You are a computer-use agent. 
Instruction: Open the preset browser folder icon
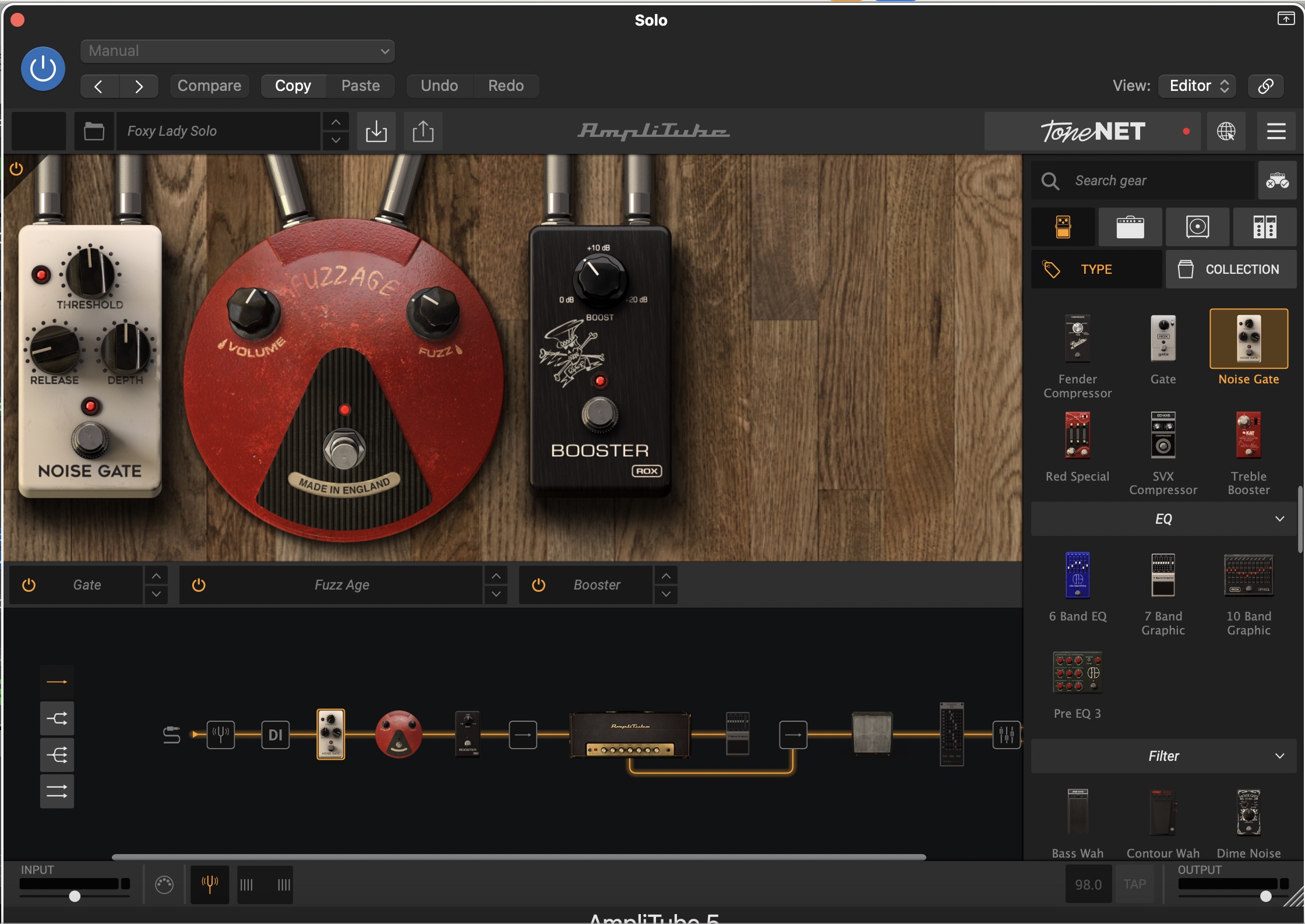(94, 132)
